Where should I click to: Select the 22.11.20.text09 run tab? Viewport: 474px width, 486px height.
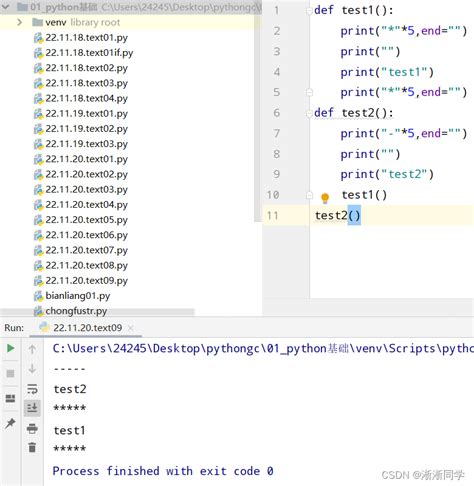(87, 328)
